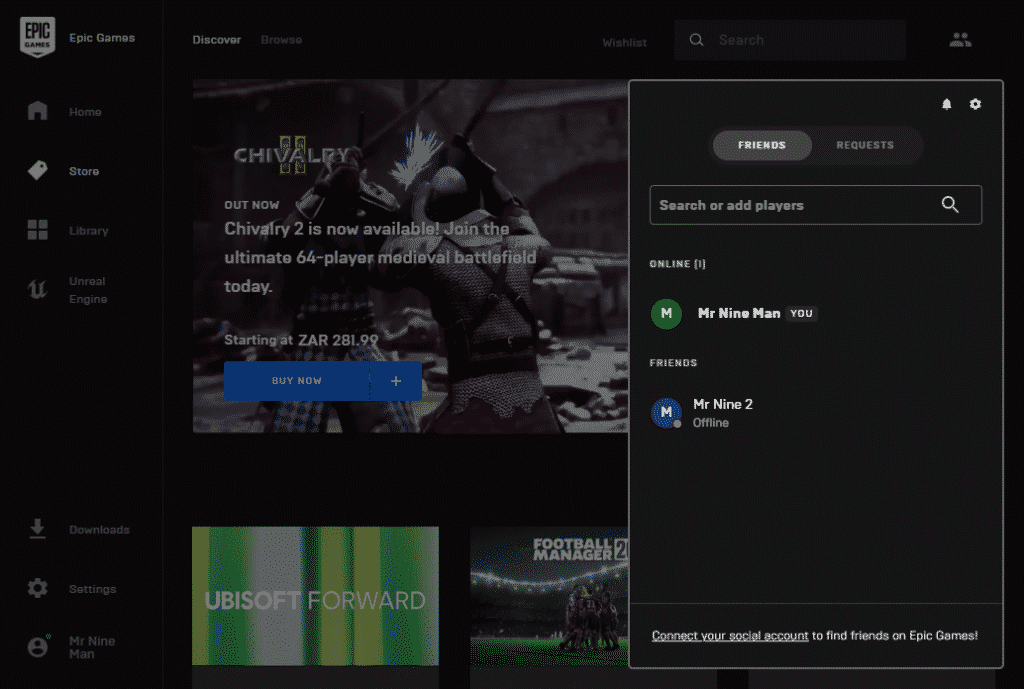The image size is (1024, 689).
Task: Click the Epic Games title text
Action: point(102,38)
